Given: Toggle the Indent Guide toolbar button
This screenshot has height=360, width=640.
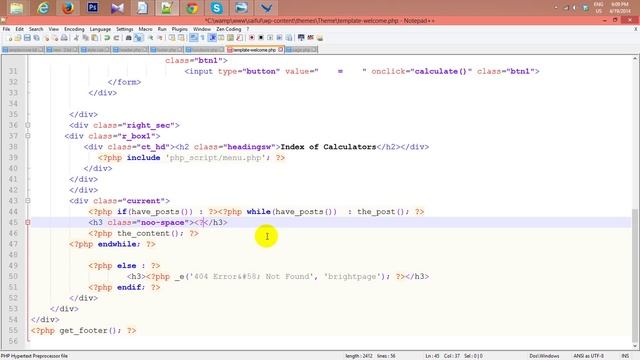Looking at the screenshot, I should [212, 38].
